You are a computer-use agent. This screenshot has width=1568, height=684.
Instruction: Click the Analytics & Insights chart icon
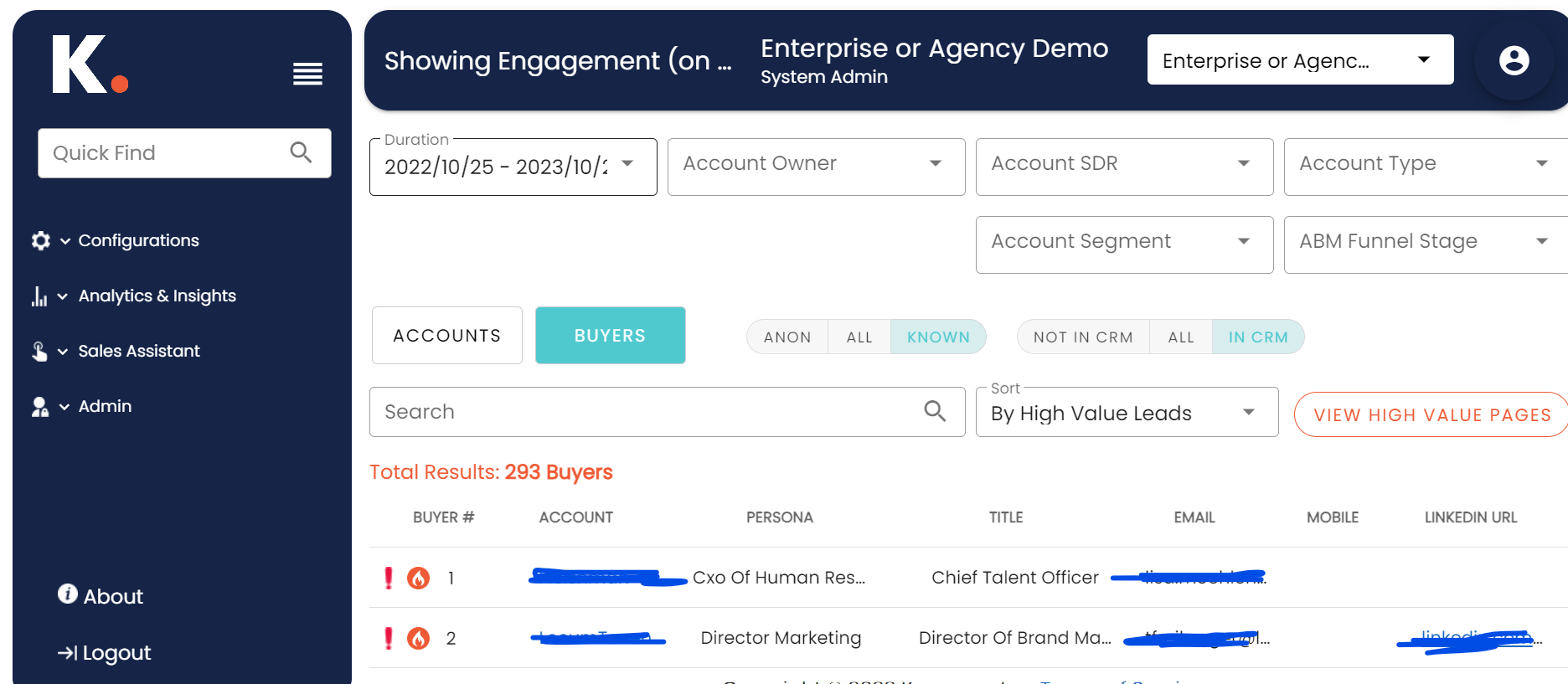point(39,296)
